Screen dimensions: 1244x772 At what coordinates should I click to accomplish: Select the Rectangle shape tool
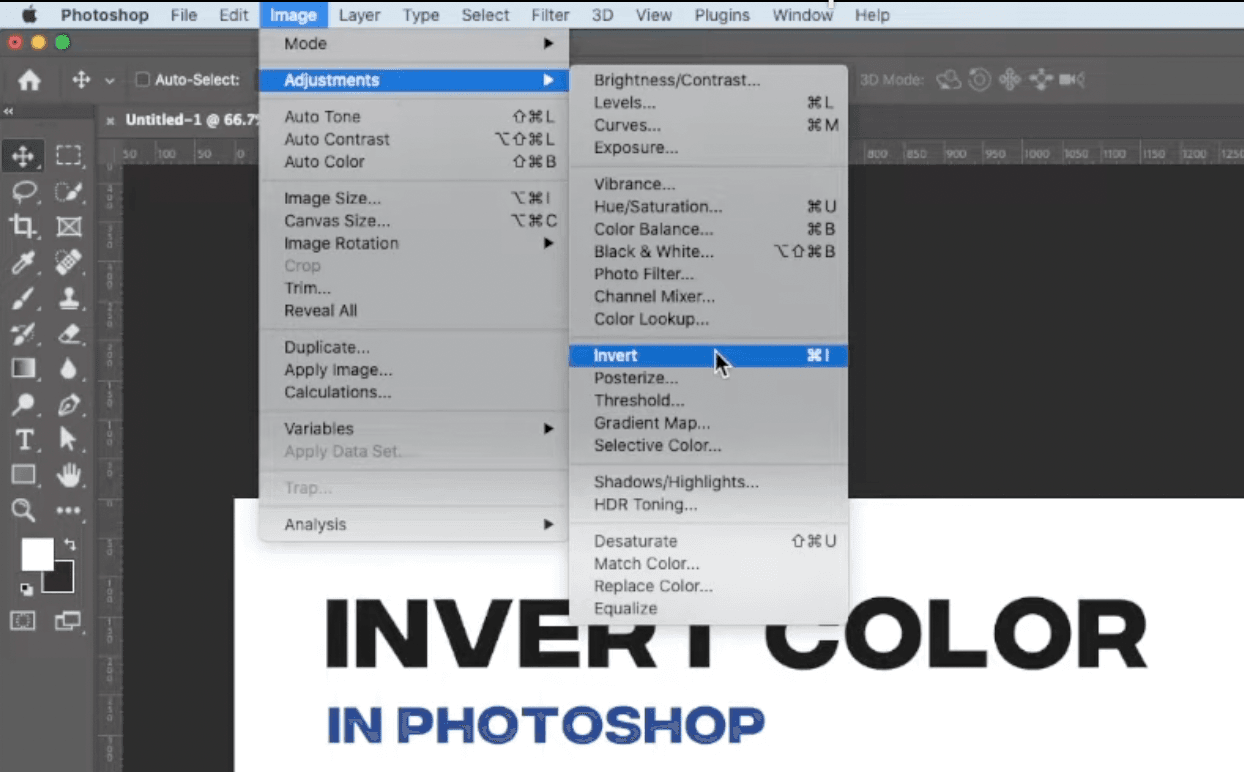22,475
